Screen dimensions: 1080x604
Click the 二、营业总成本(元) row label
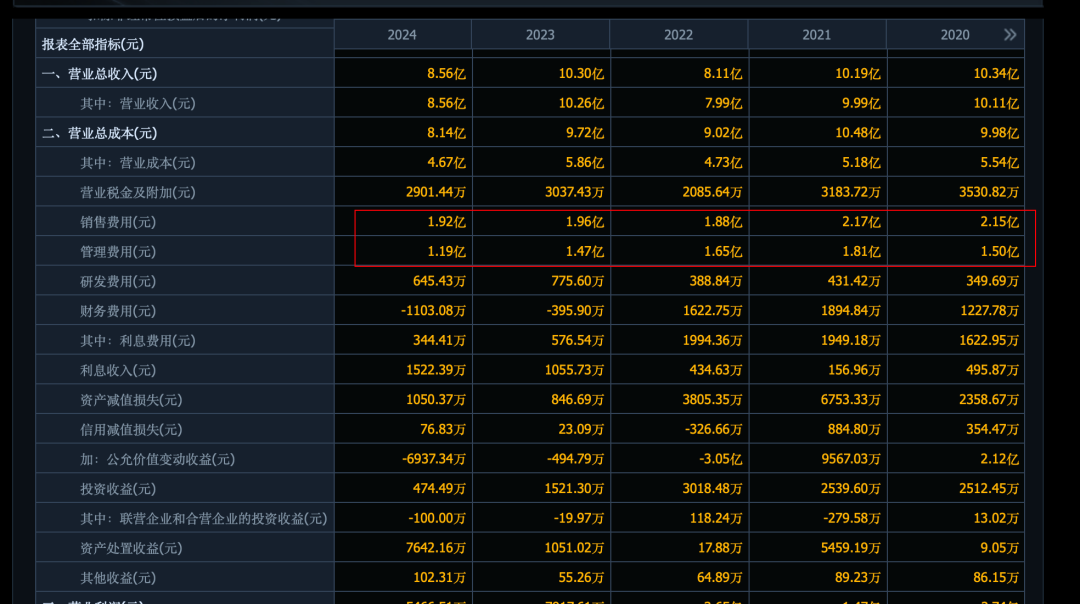pyautogui.click(x=99, y=133)
